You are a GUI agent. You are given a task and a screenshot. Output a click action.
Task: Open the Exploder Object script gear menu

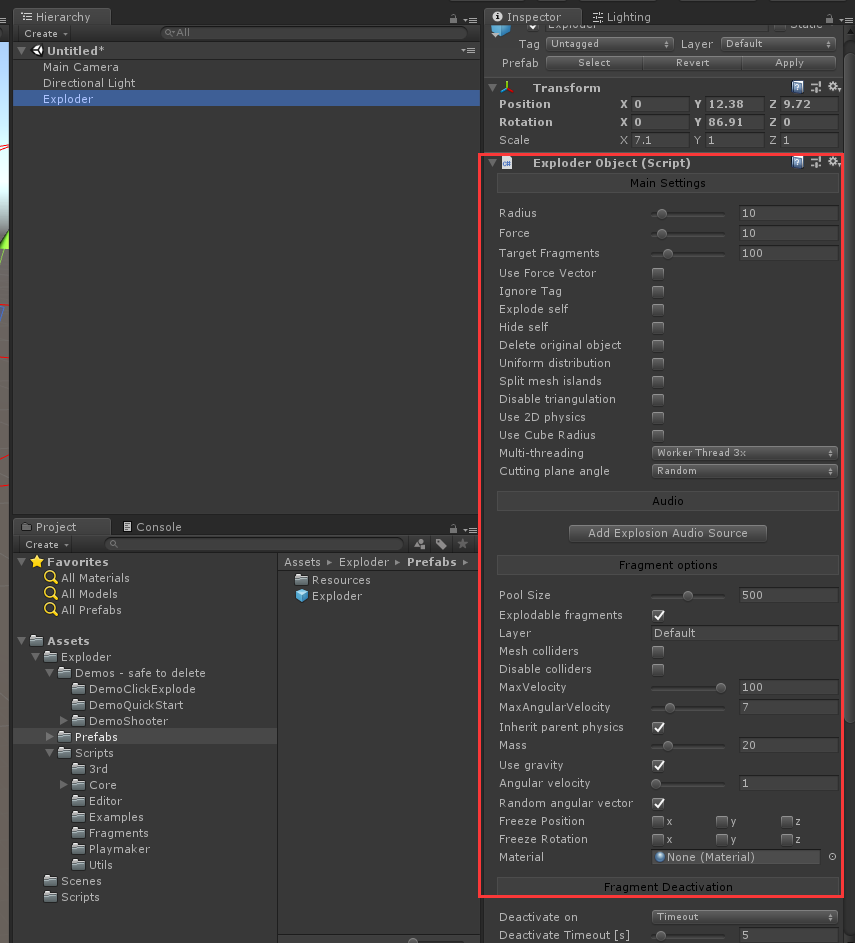tap(834, 161)
